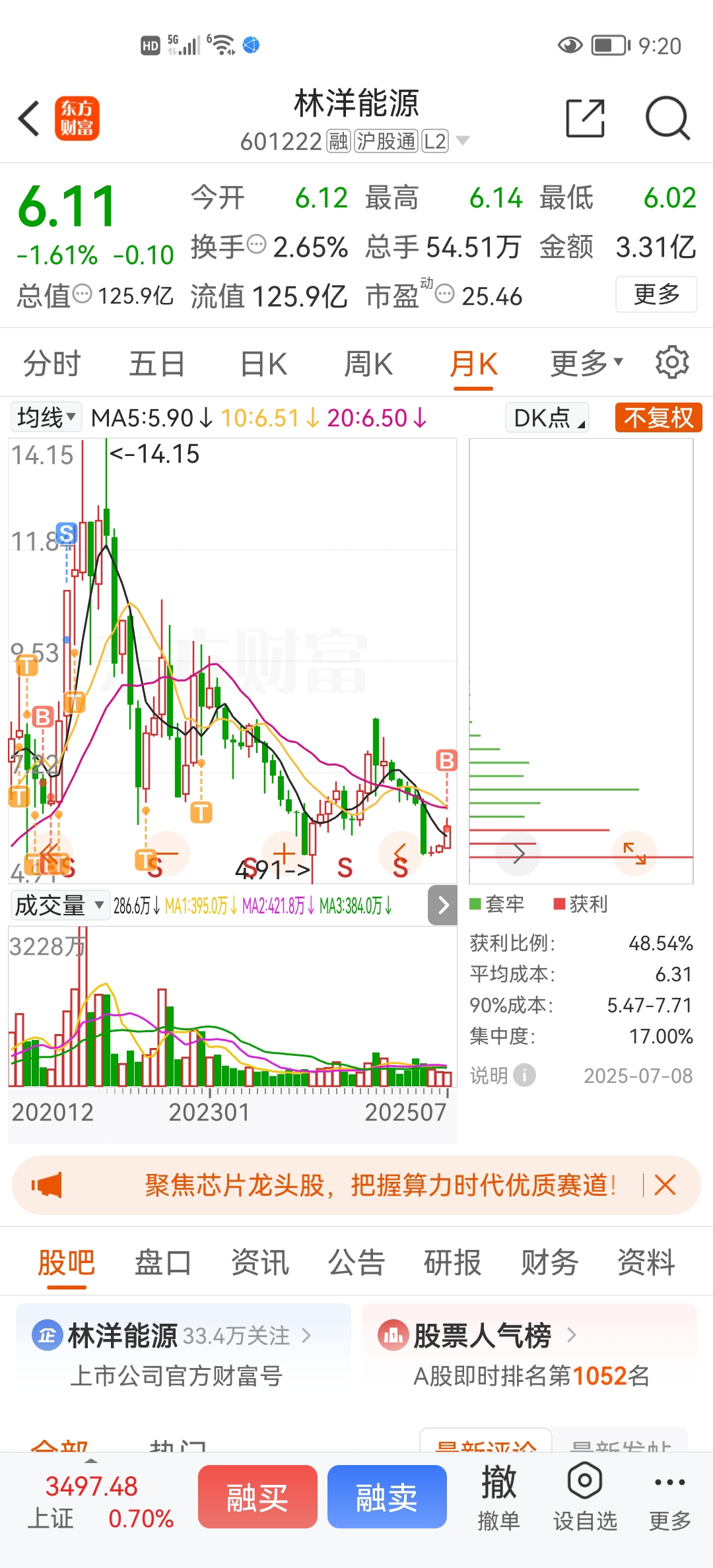The width and height of the screenshot is (713, 1568).
Task: Tap the 设自选 hexagon icon
Action: point(585,1481)
